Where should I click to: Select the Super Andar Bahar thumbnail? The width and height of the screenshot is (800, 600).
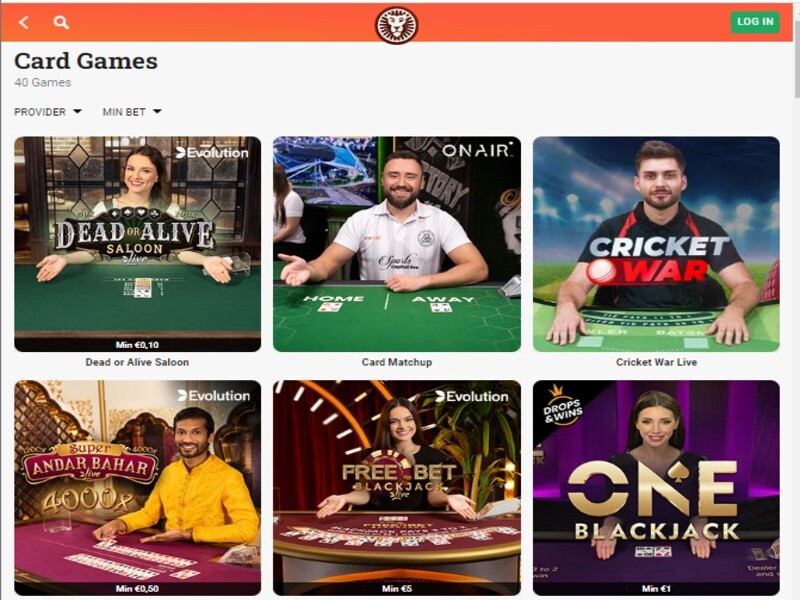[137, 488]
